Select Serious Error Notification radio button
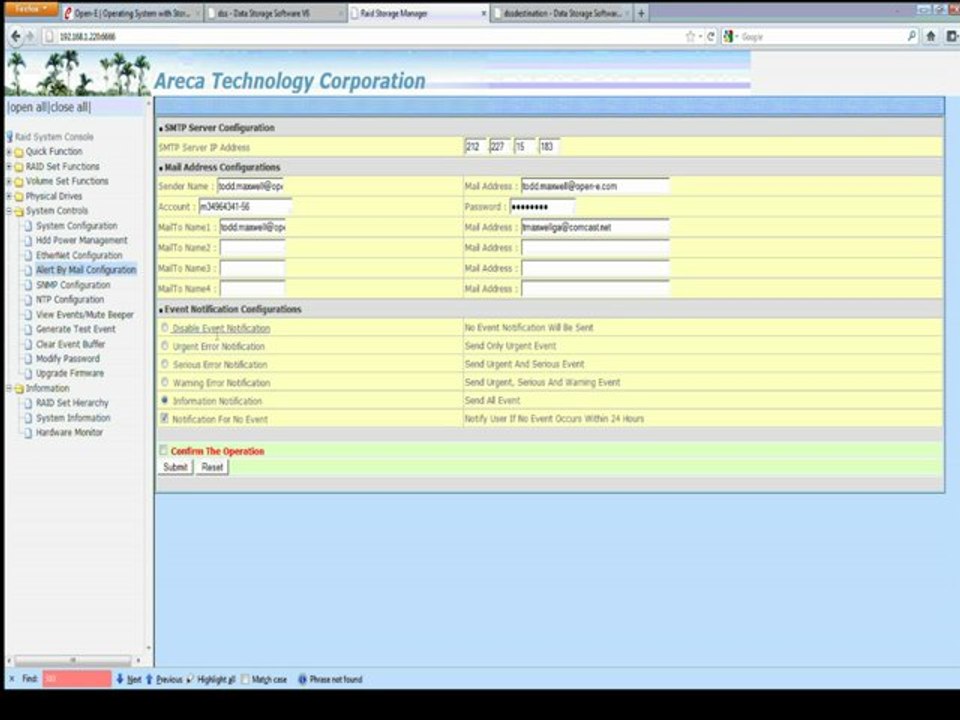960x720 pixels. [x=165, y=364]
